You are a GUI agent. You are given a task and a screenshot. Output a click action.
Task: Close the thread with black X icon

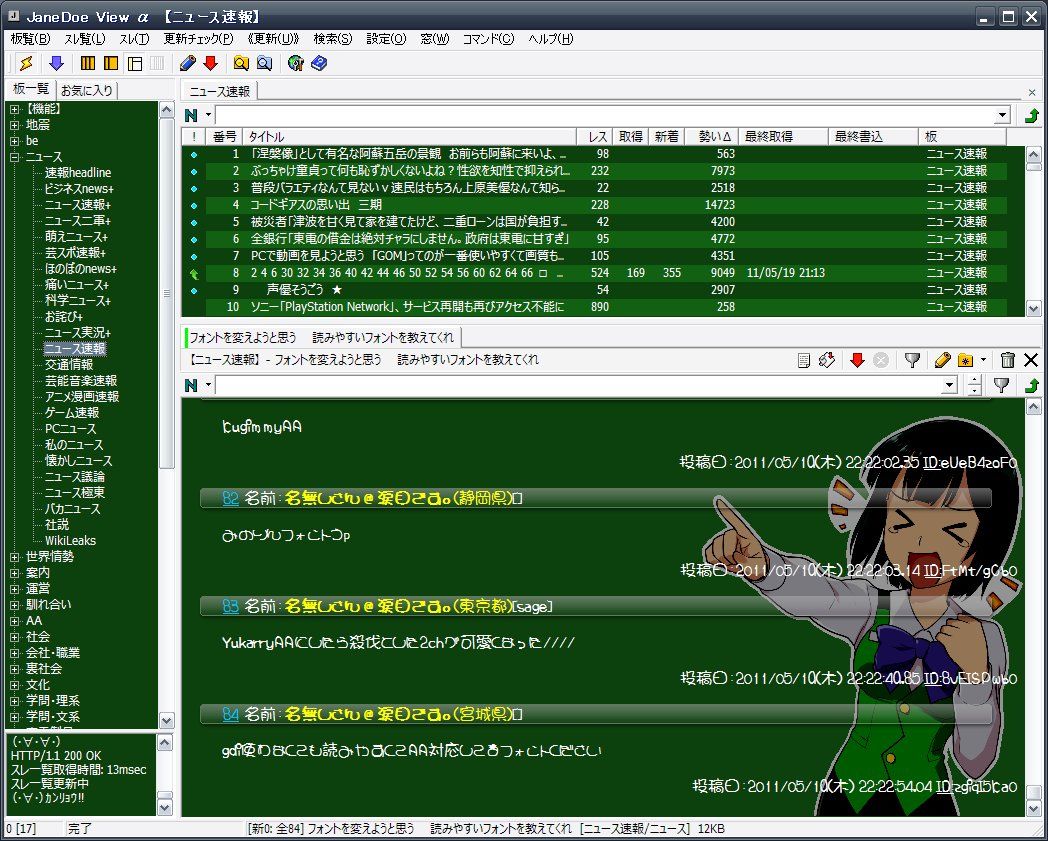tap(1031, 360)
